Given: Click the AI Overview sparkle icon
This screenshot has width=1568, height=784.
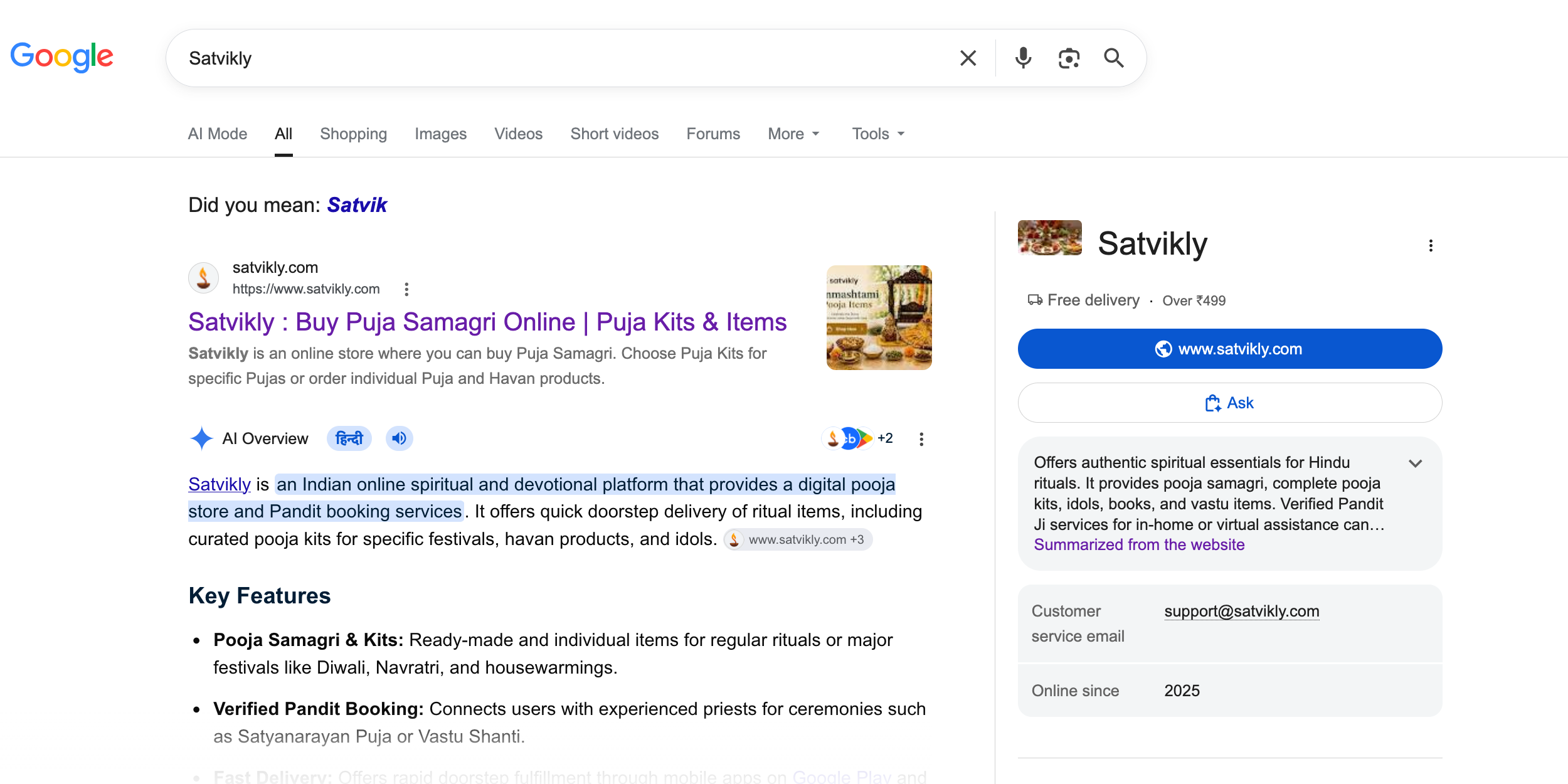Looking at the screenshot, I should [x=201, y=438].
